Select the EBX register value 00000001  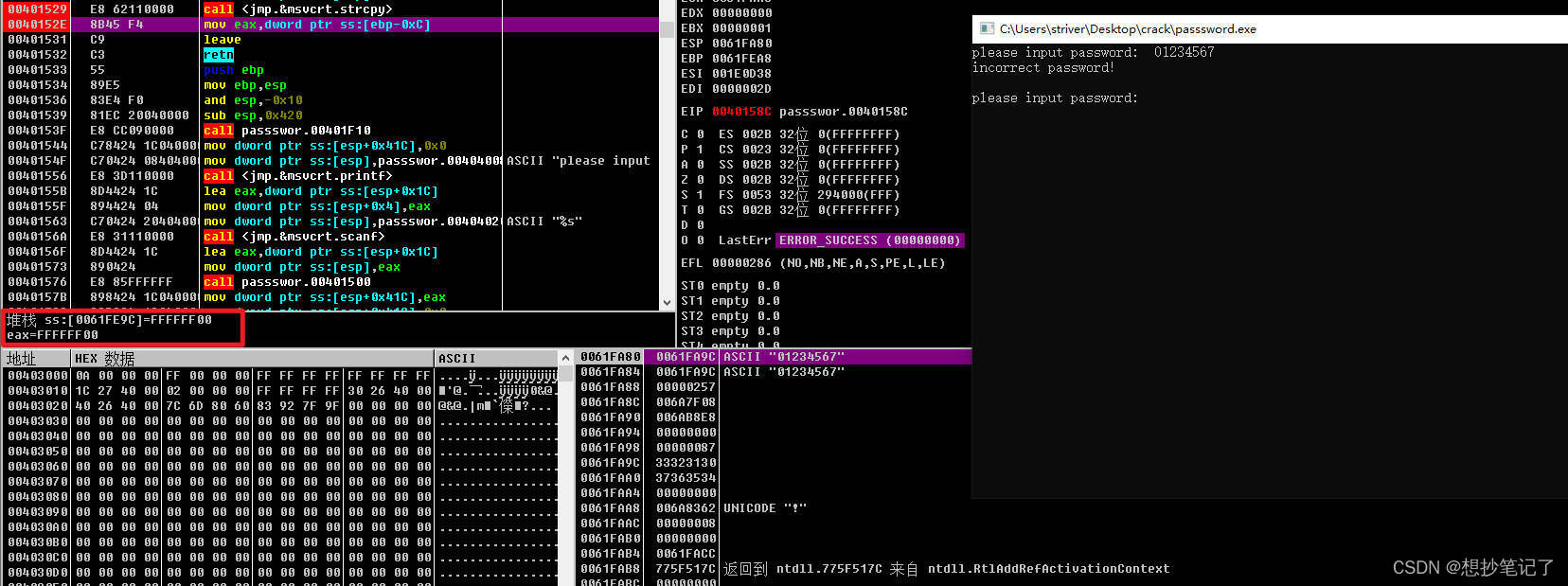(741, 28)
